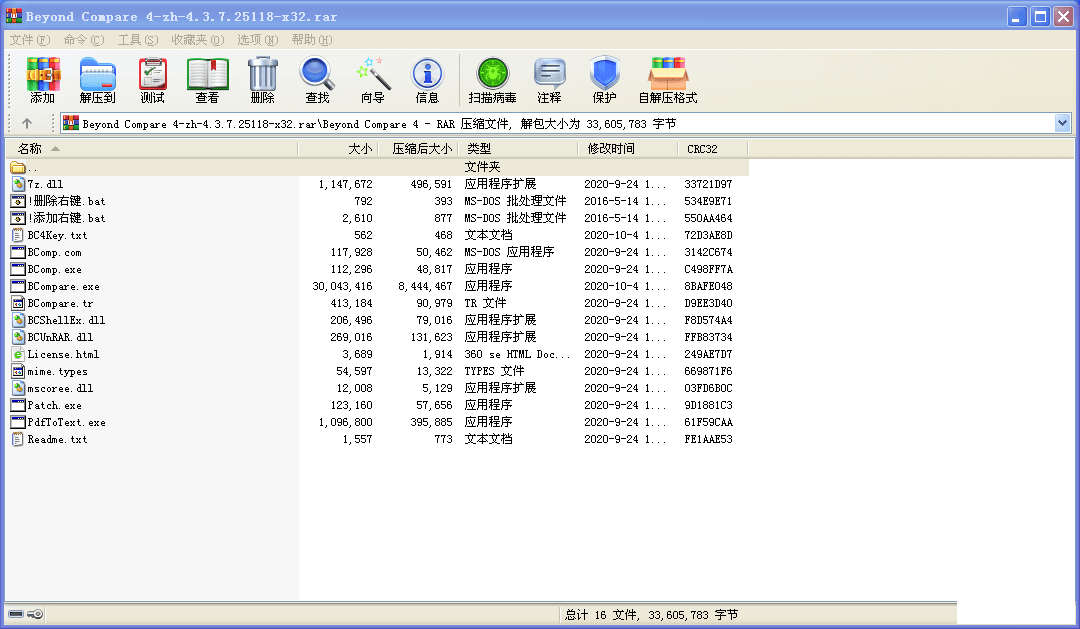The image size is (1080, 629).
Task: Open the 文件(F) menu
Action: [30, 40]
